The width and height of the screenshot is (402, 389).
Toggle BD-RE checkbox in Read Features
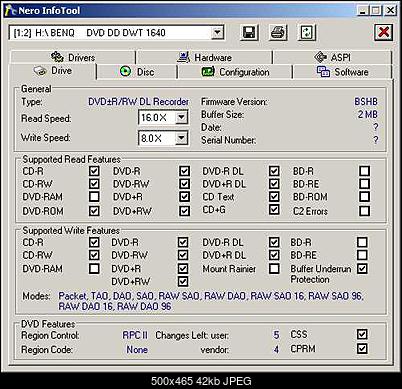[364, 184]
